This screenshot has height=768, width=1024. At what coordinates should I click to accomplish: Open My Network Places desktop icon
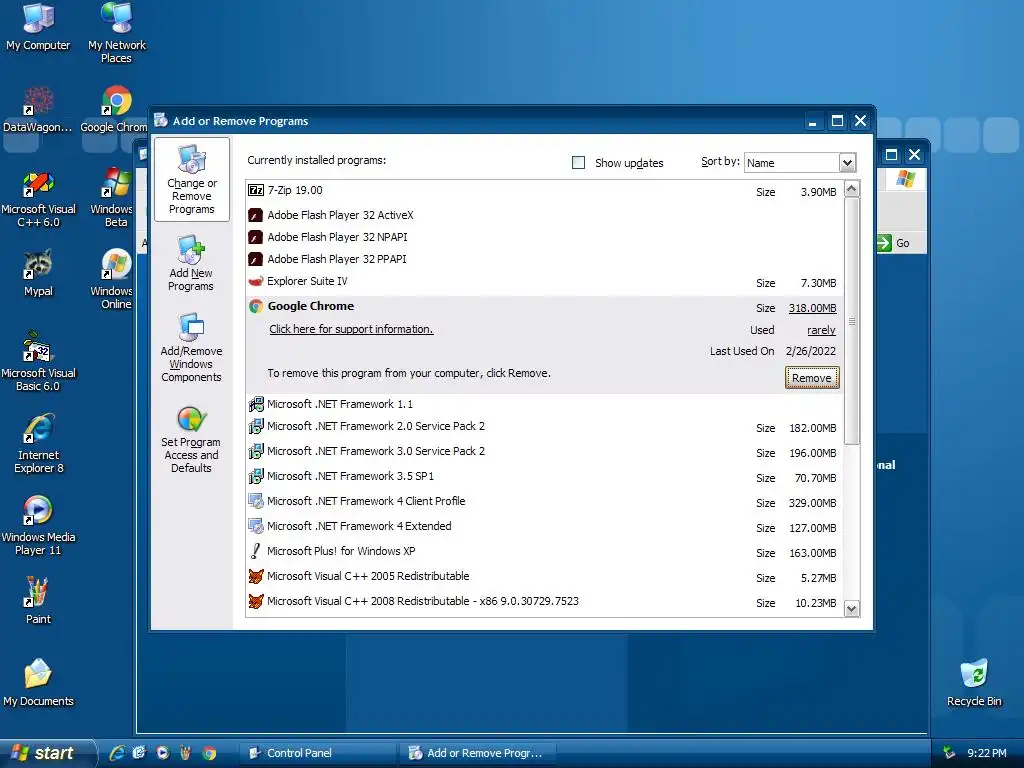(117, 33)
